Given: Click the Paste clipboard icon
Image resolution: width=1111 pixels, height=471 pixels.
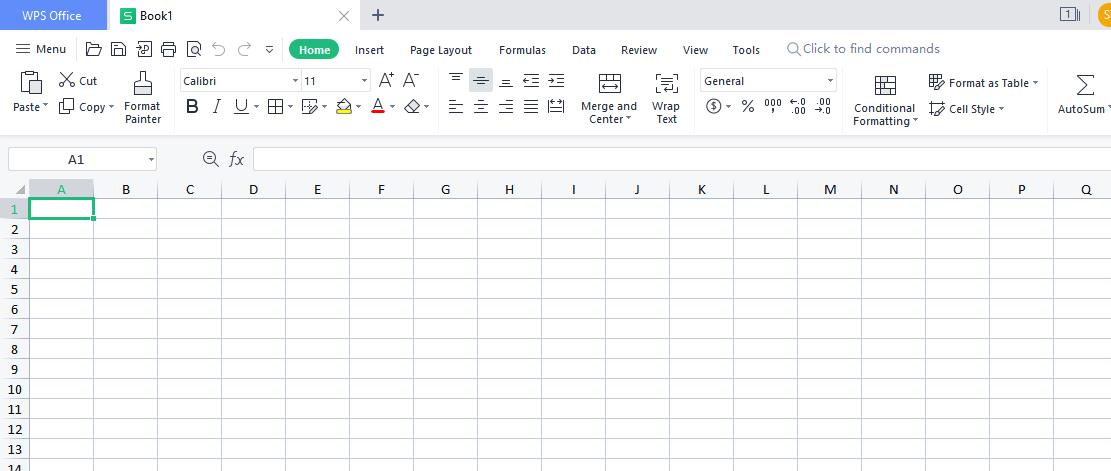Looking at the screenshot, I should coord(30,82).
